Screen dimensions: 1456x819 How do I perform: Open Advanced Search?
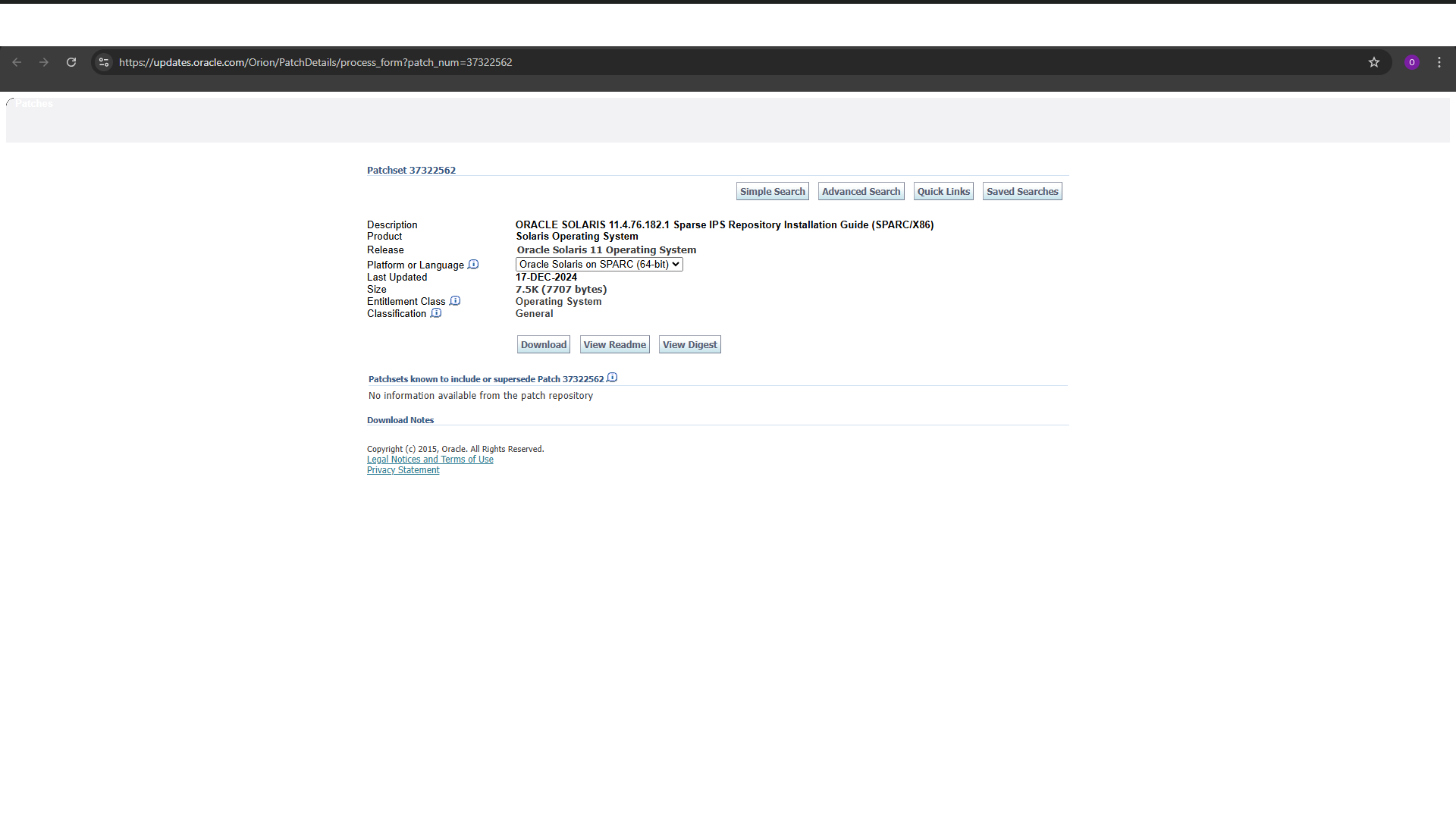[861, 191]
